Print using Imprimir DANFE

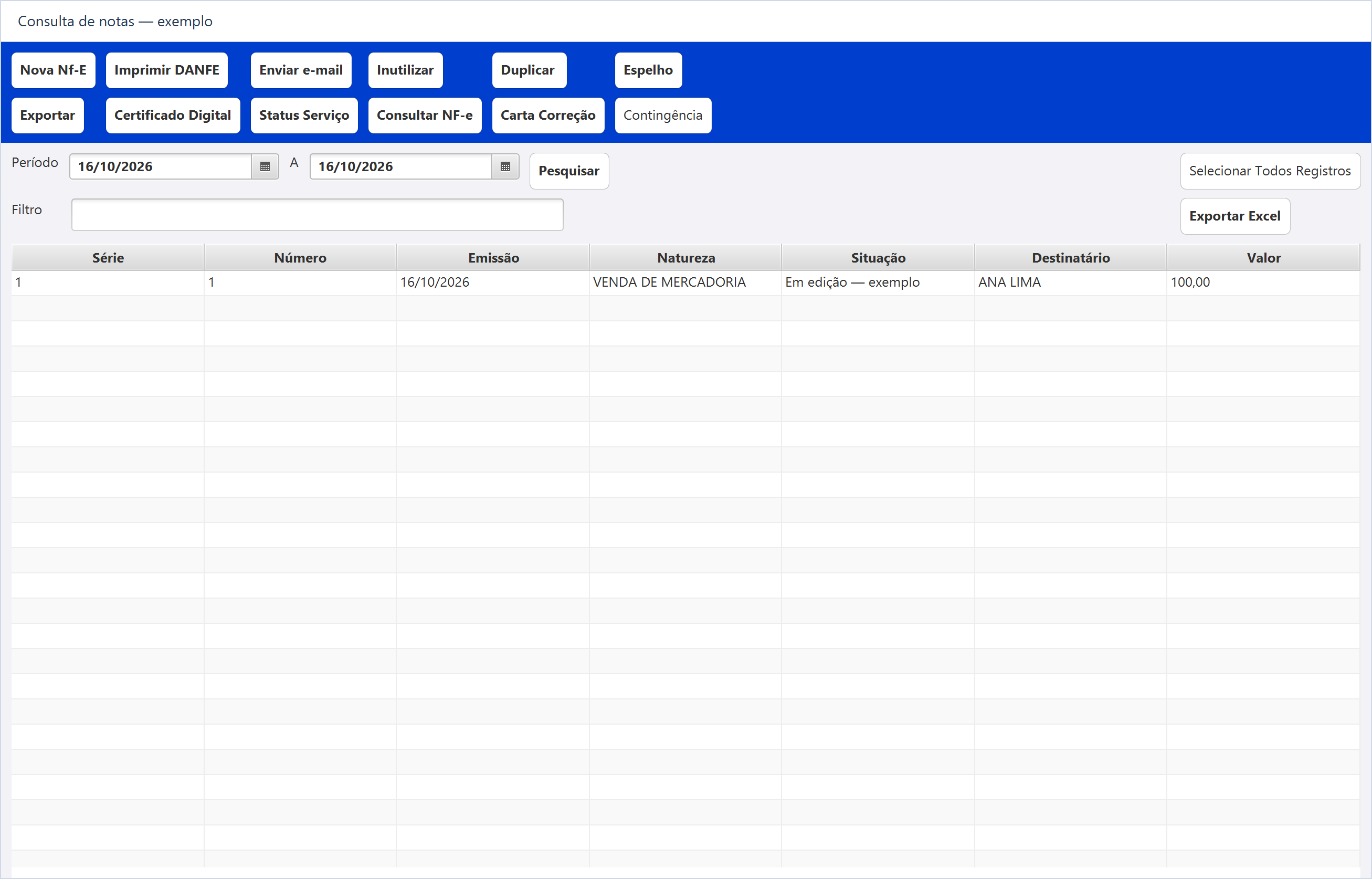coord(166,70)
